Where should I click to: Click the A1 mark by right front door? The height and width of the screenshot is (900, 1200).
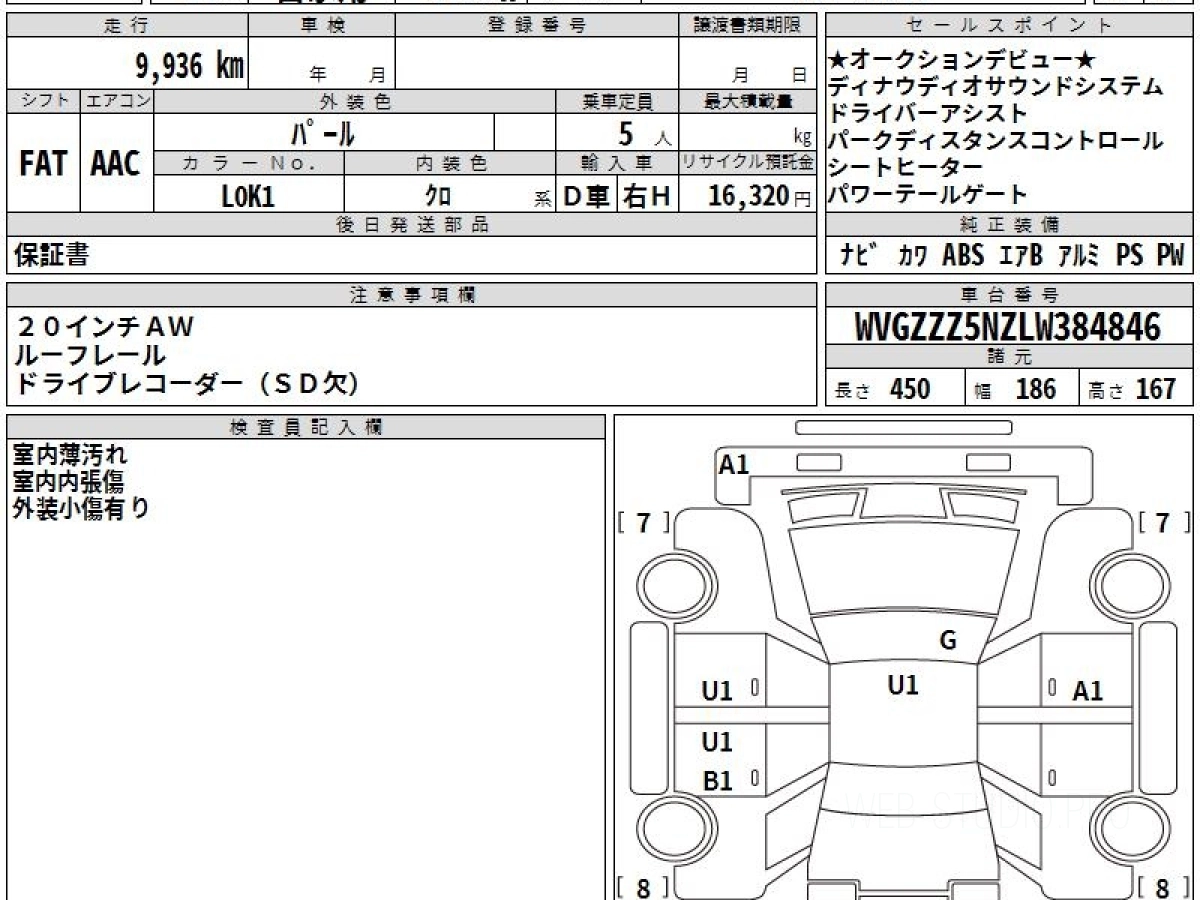click(x=1087, y=691)
